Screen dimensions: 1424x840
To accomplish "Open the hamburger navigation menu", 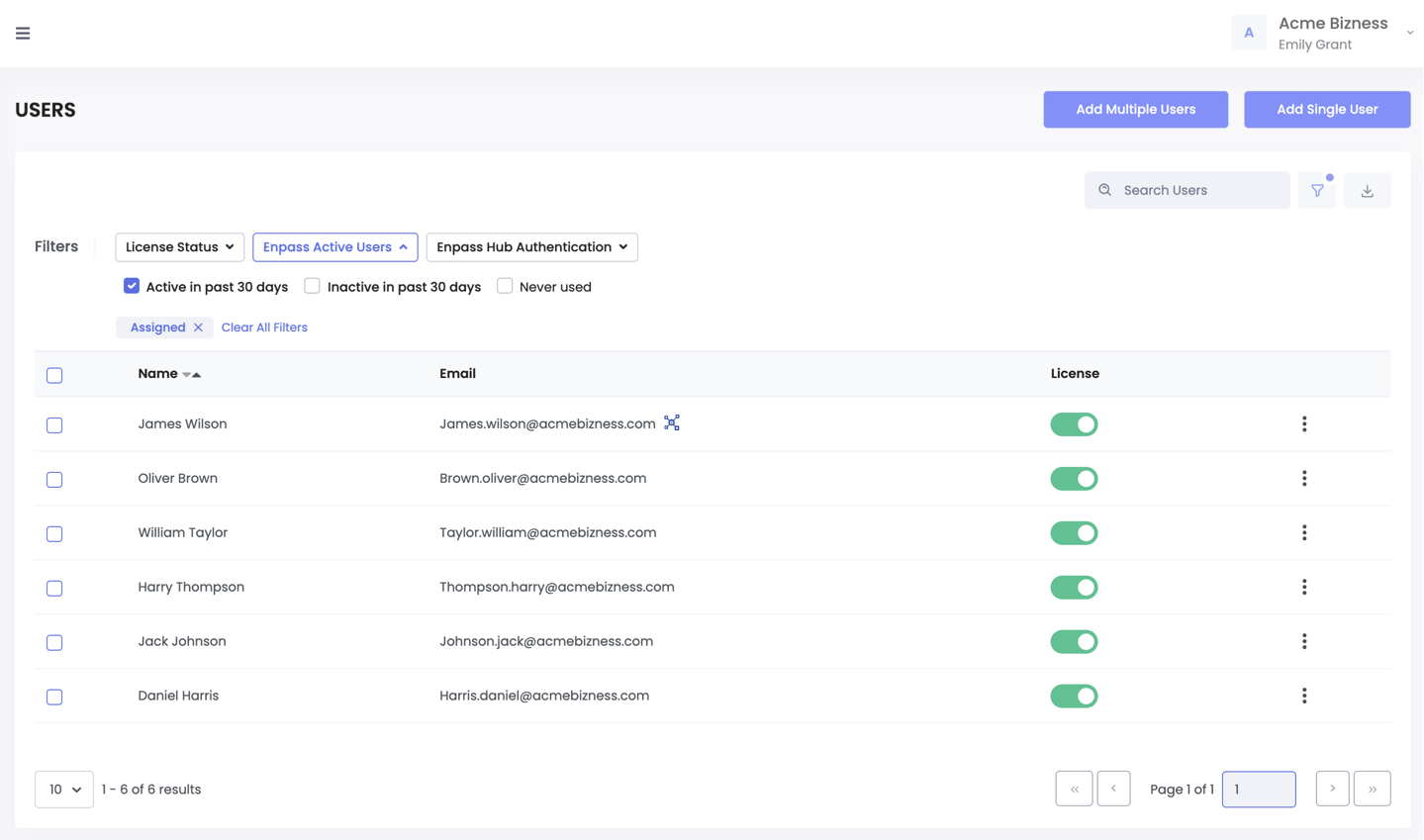I will (x=22, y=33).
